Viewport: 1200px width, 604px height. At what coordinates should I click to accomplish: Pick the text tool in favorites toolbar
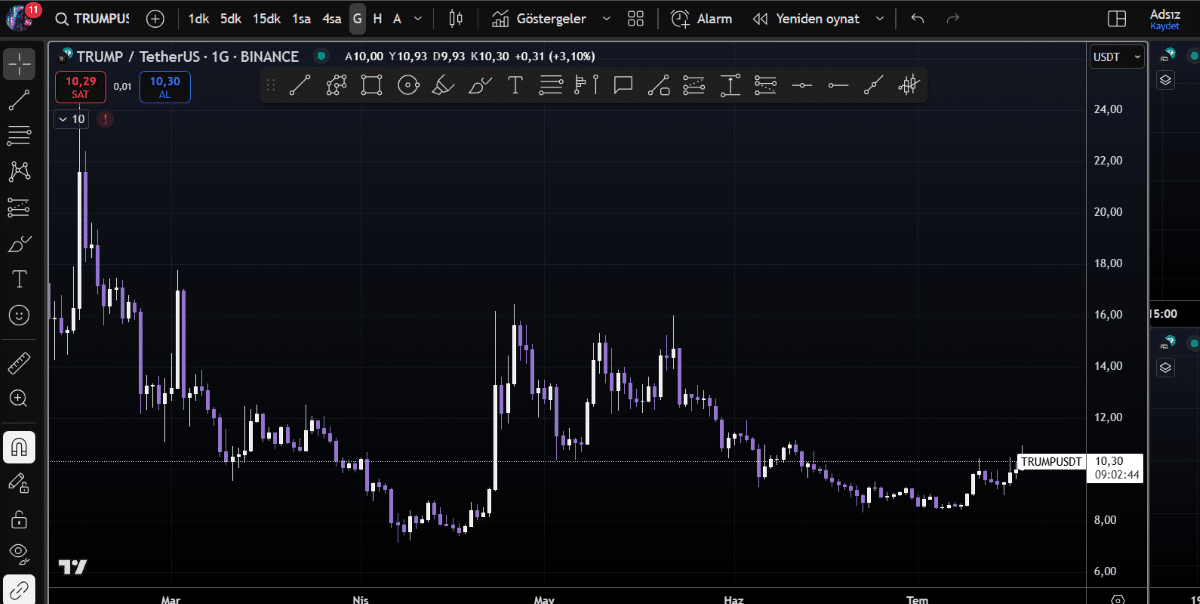515,85
